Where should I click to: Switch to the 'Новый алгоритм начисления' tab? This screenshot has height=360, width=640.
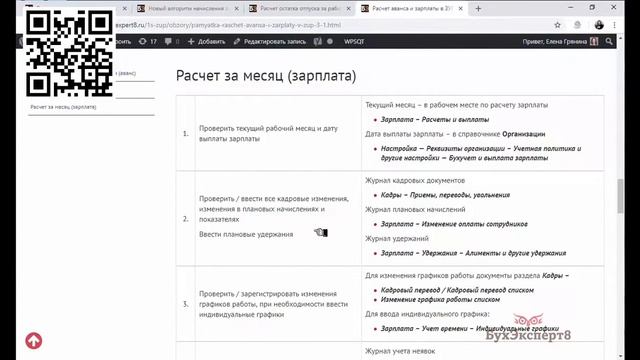tap(188, 8)
